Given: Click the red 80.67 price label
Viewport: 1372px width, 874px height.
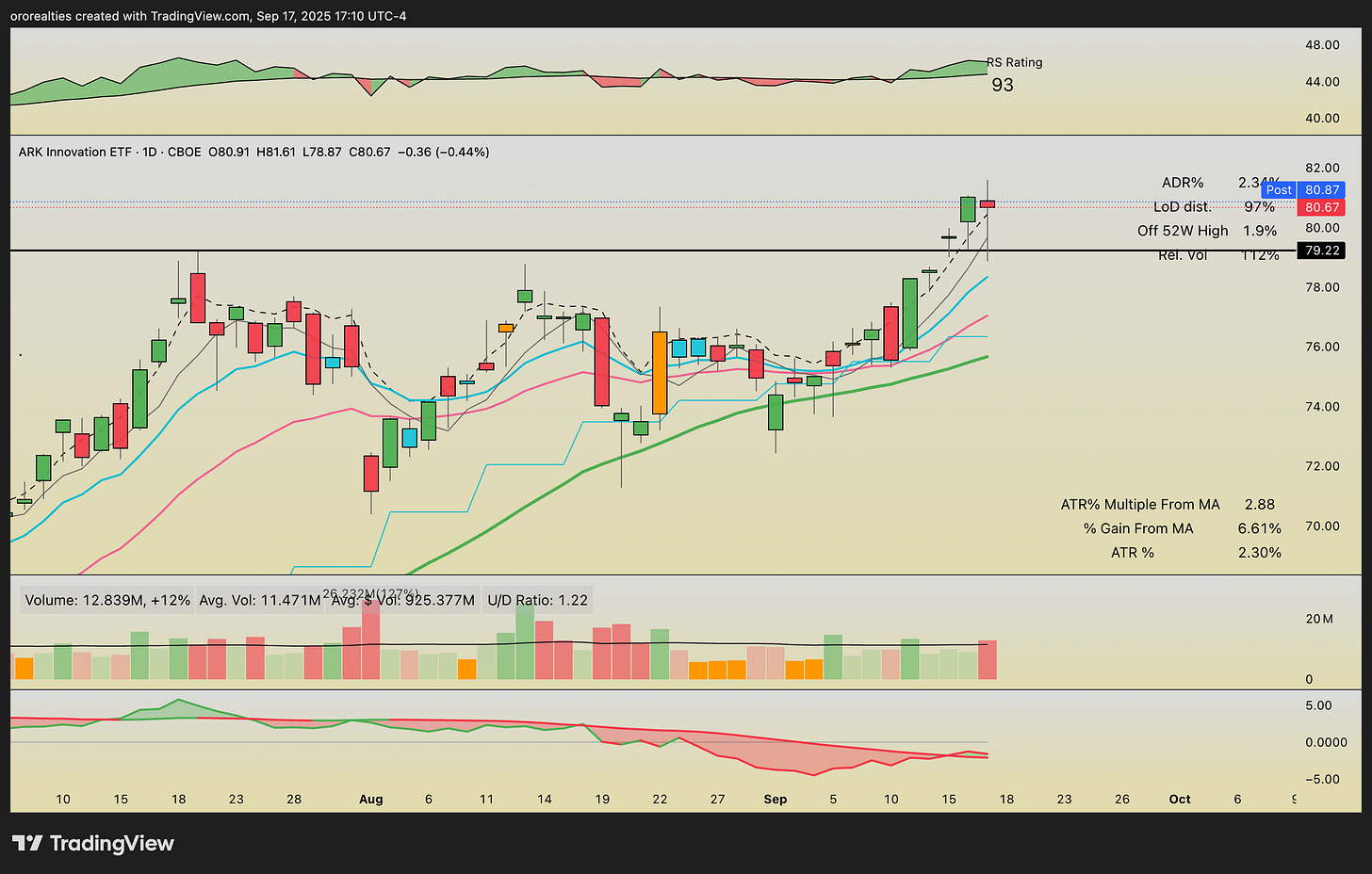Looking at the screenshot, I should [x=1322, y=207].
